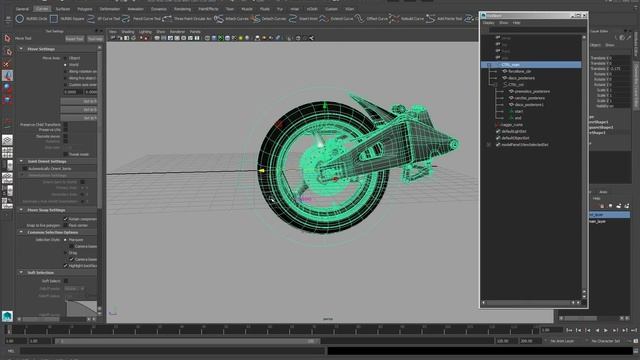Toggle Preserve Child Transform checkbox

click(66, 124)
